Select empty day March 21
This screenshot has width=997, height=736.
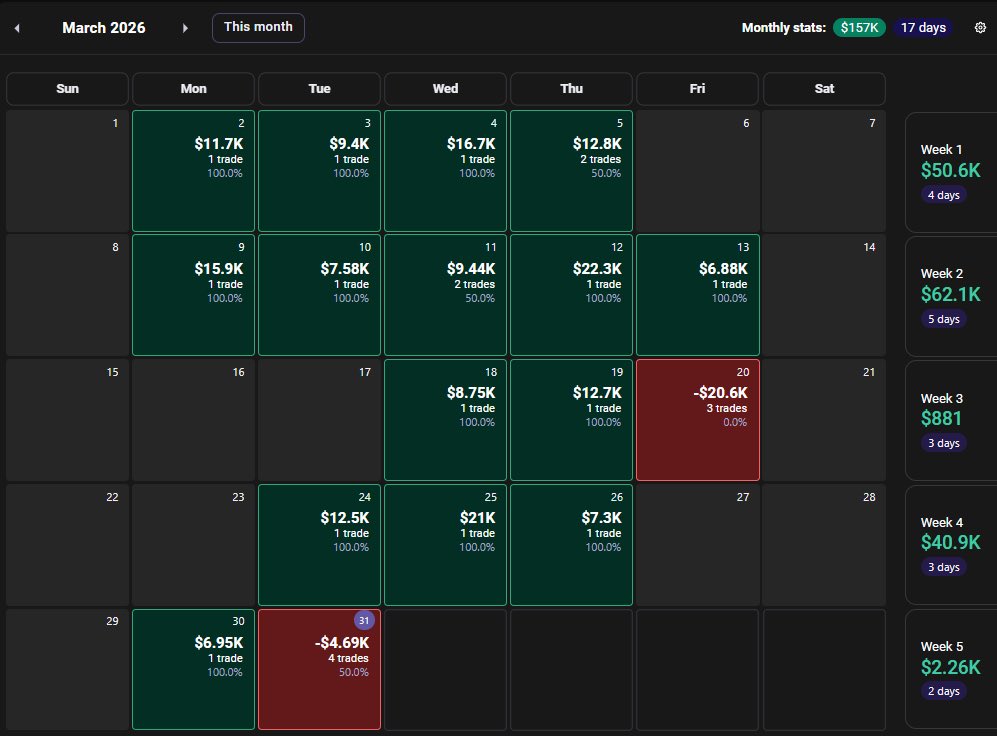point(824,420)
